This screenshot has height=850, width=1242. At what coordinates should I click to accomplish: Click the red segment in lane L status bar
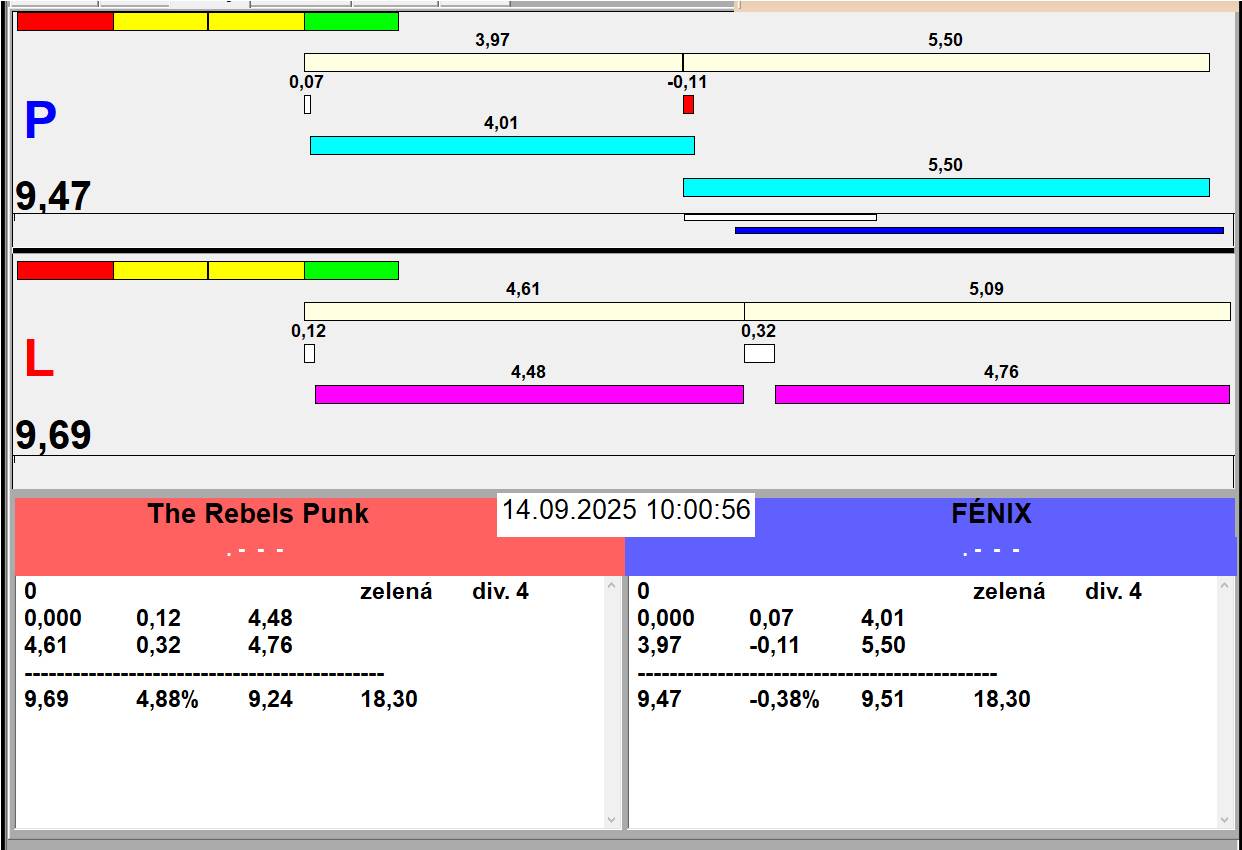[65, 270]
